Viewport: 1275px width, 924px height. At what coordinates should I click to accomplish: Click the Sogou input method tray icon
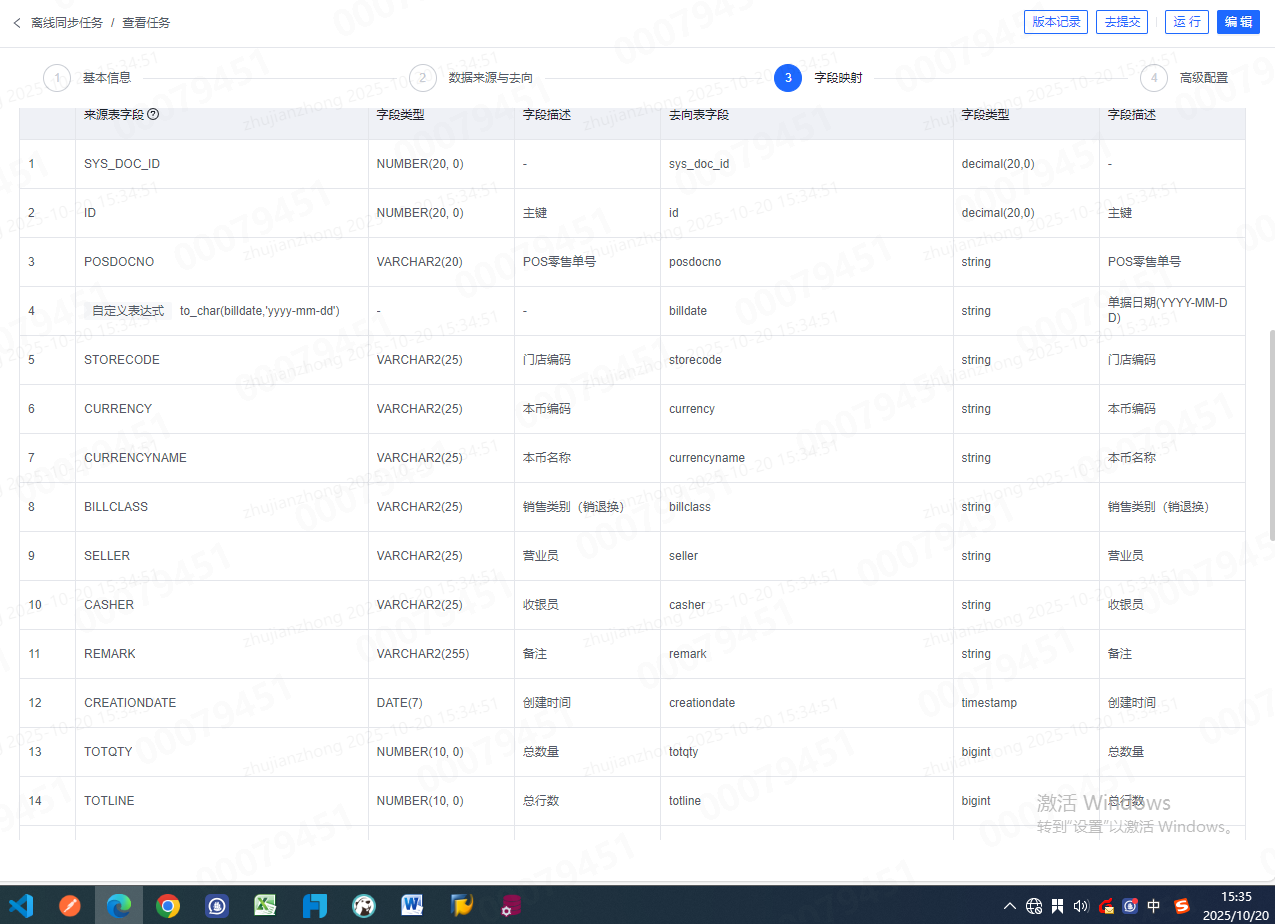(x=1182, y=906)
